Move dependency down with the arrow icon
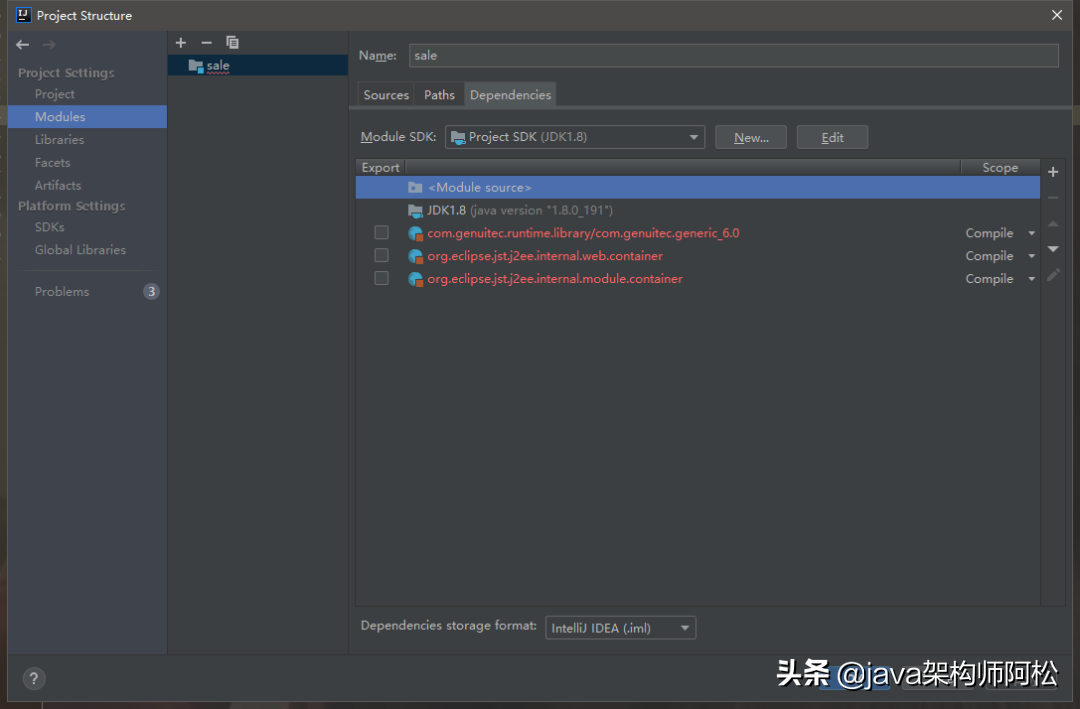 [1053, 249]
